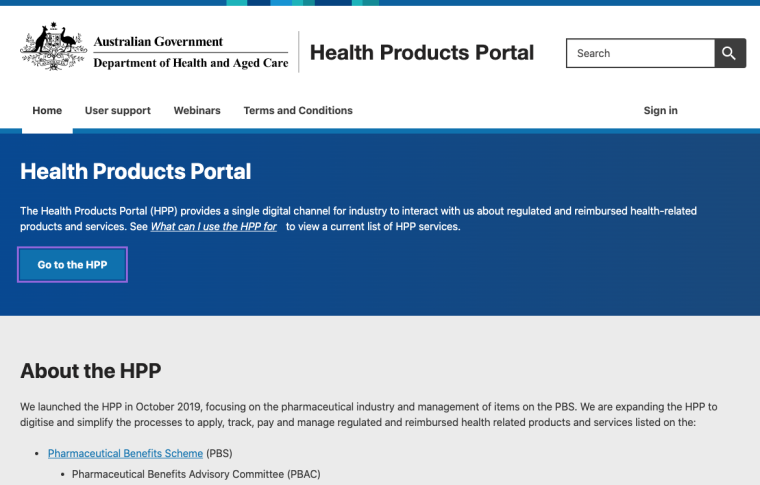Click the Australian Government coat of arms logo
The height and width of the screenshot is (485, 760).
click(53, 47)
